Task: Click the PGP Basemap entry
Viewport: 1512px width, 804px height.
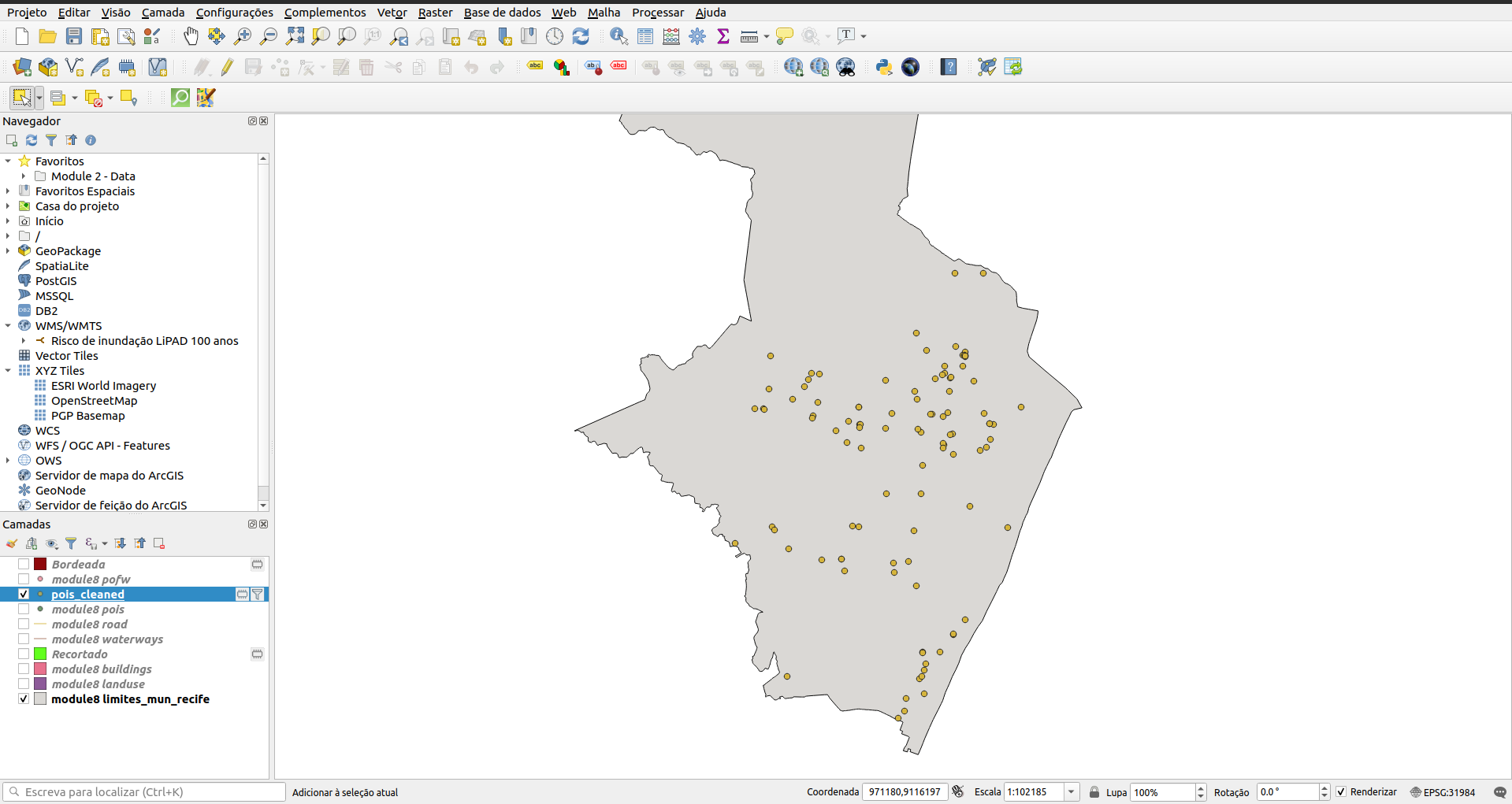Action: coord(87,416)
